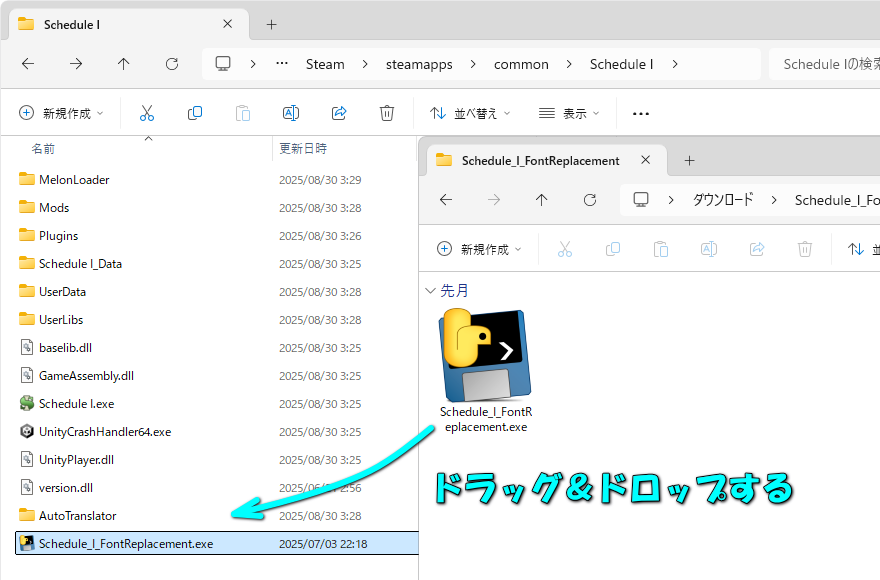The width and height of the screenshot is (880, 580).
Task: Go up one folder in Schedule_I_FontReplacement window
Action: point(542,200)
